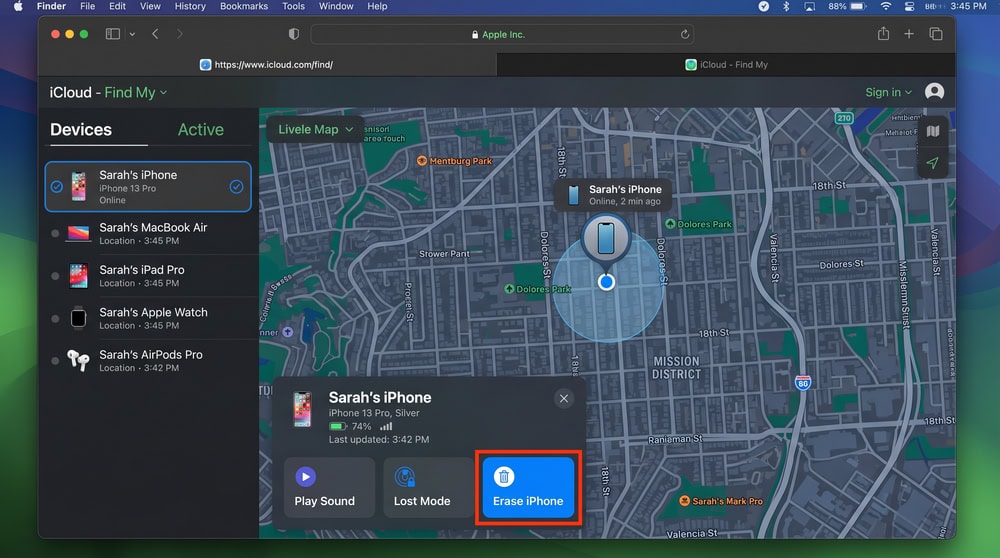Click the map view type icon
Image resolution: width=1000 pixels, height=558 pixels.
pyautogui.click(x=933, y=131)
